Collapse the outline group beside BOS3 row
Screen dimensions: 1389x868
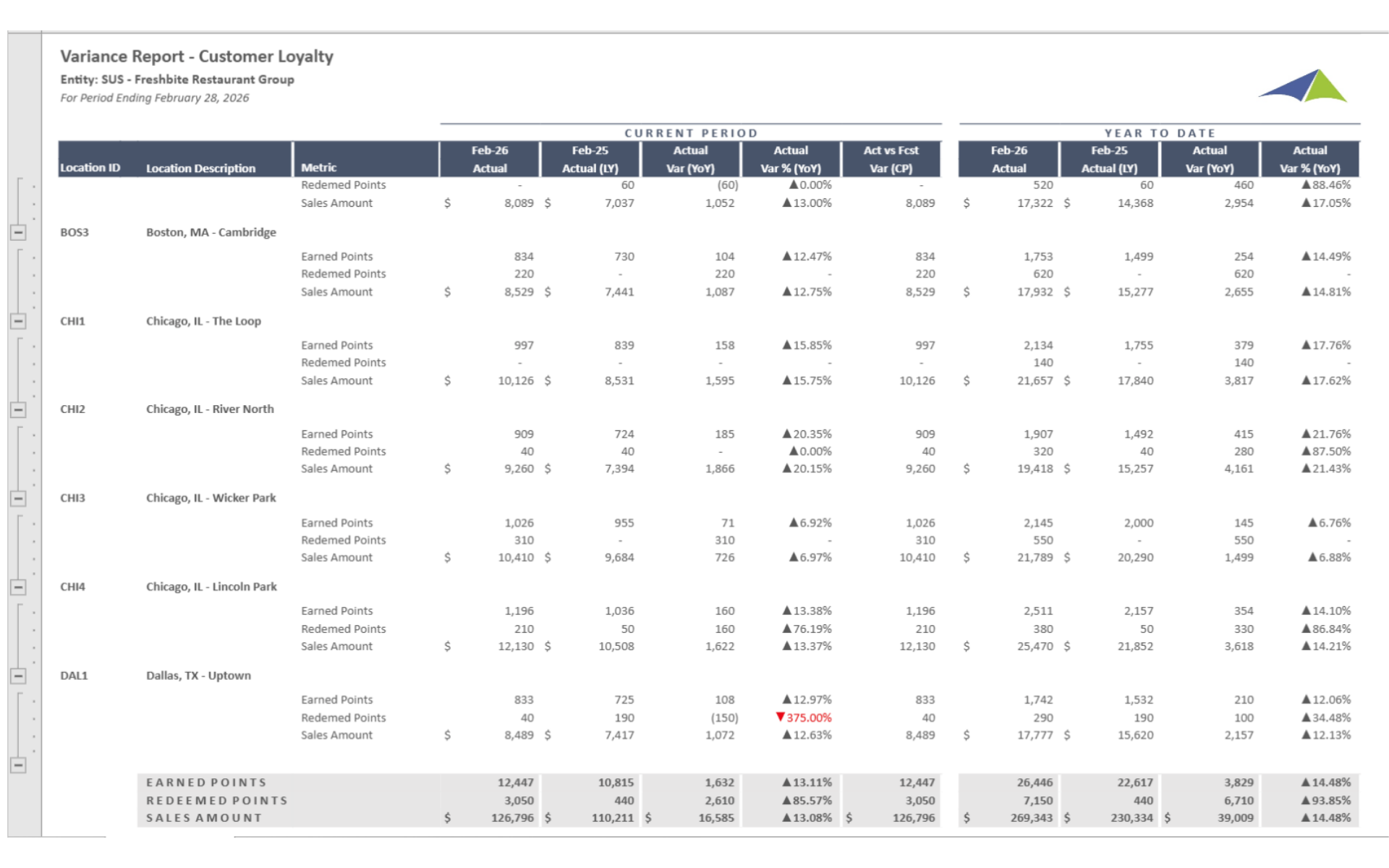pyautogui.click(x=19, y=232)
